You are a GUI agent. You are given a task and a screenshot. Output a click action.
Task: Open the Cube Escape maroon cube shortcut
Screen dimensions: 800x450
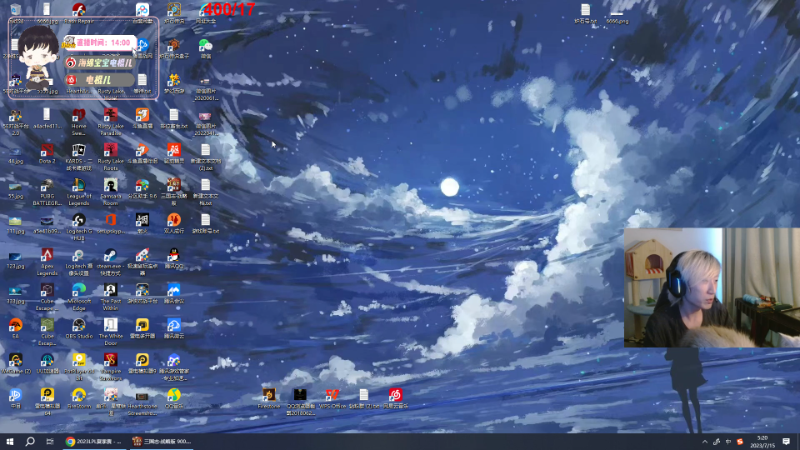coord(47,290)
